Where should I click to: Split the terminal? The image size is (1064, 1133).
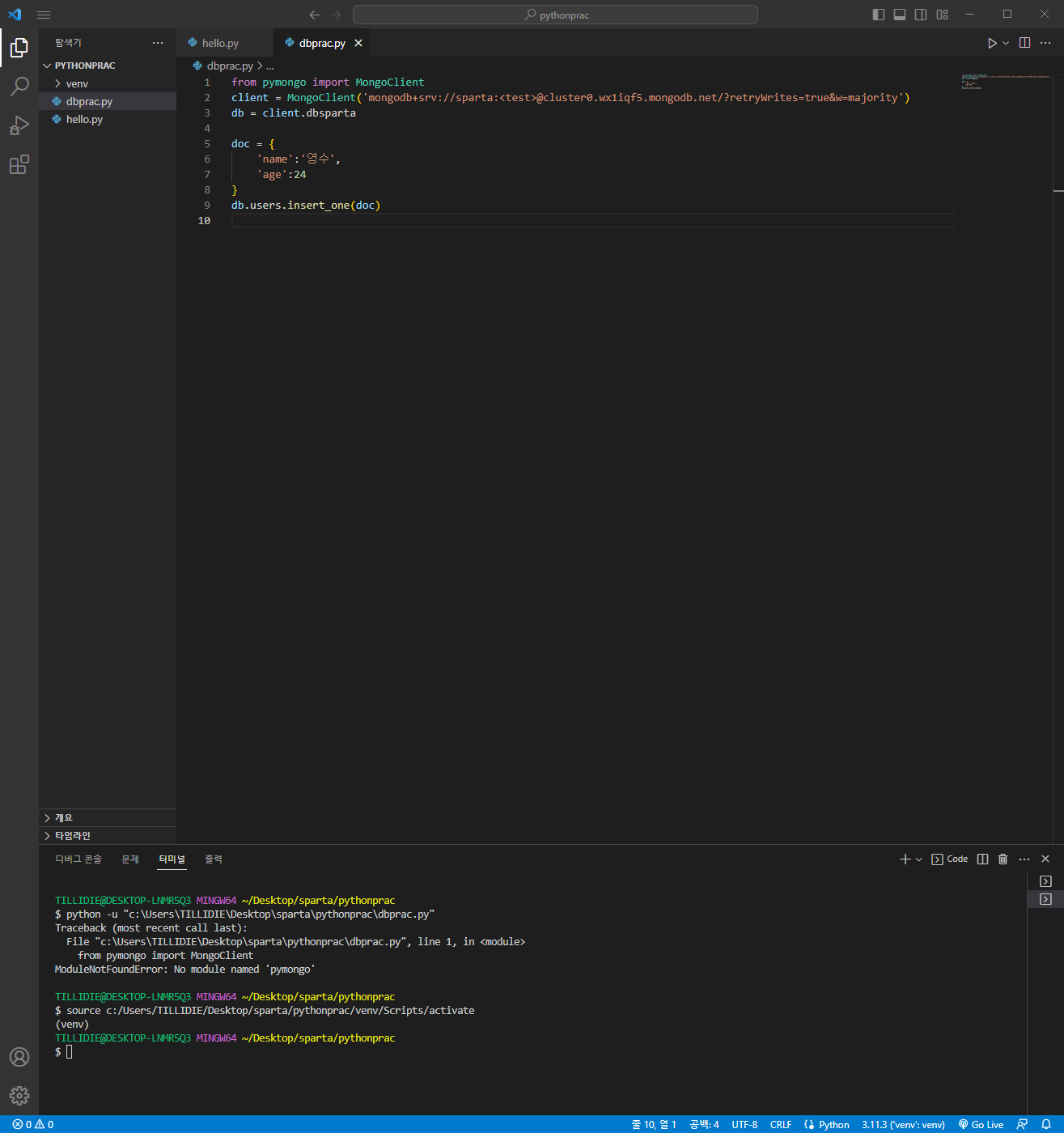click(982, 859)
